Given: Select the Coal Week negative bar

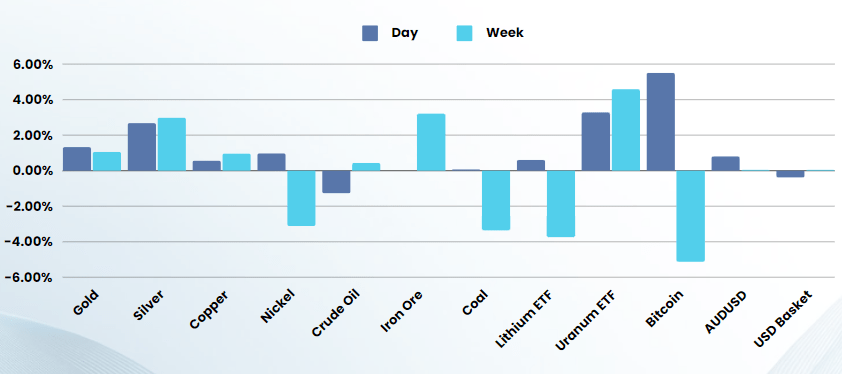Looking at the screenshot, I should (x=496, y=200).
